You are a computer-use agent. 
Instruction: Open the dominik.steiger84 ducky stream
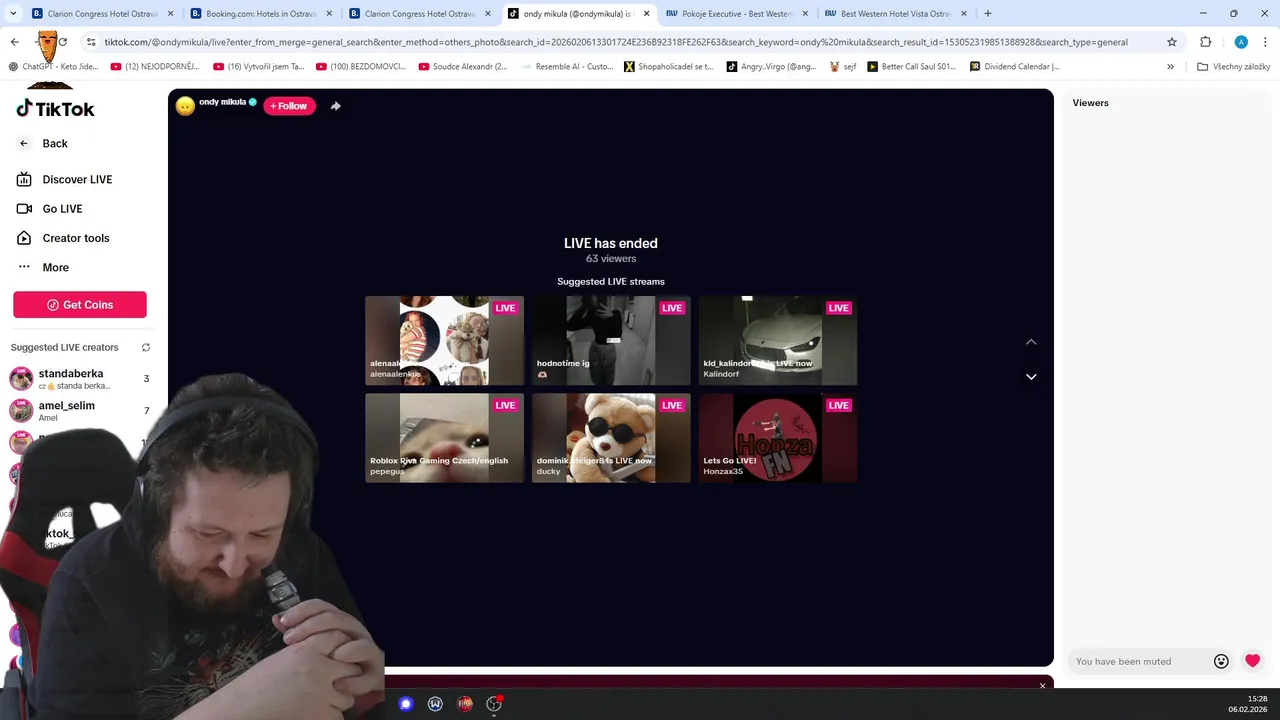[x=611, y=438]
